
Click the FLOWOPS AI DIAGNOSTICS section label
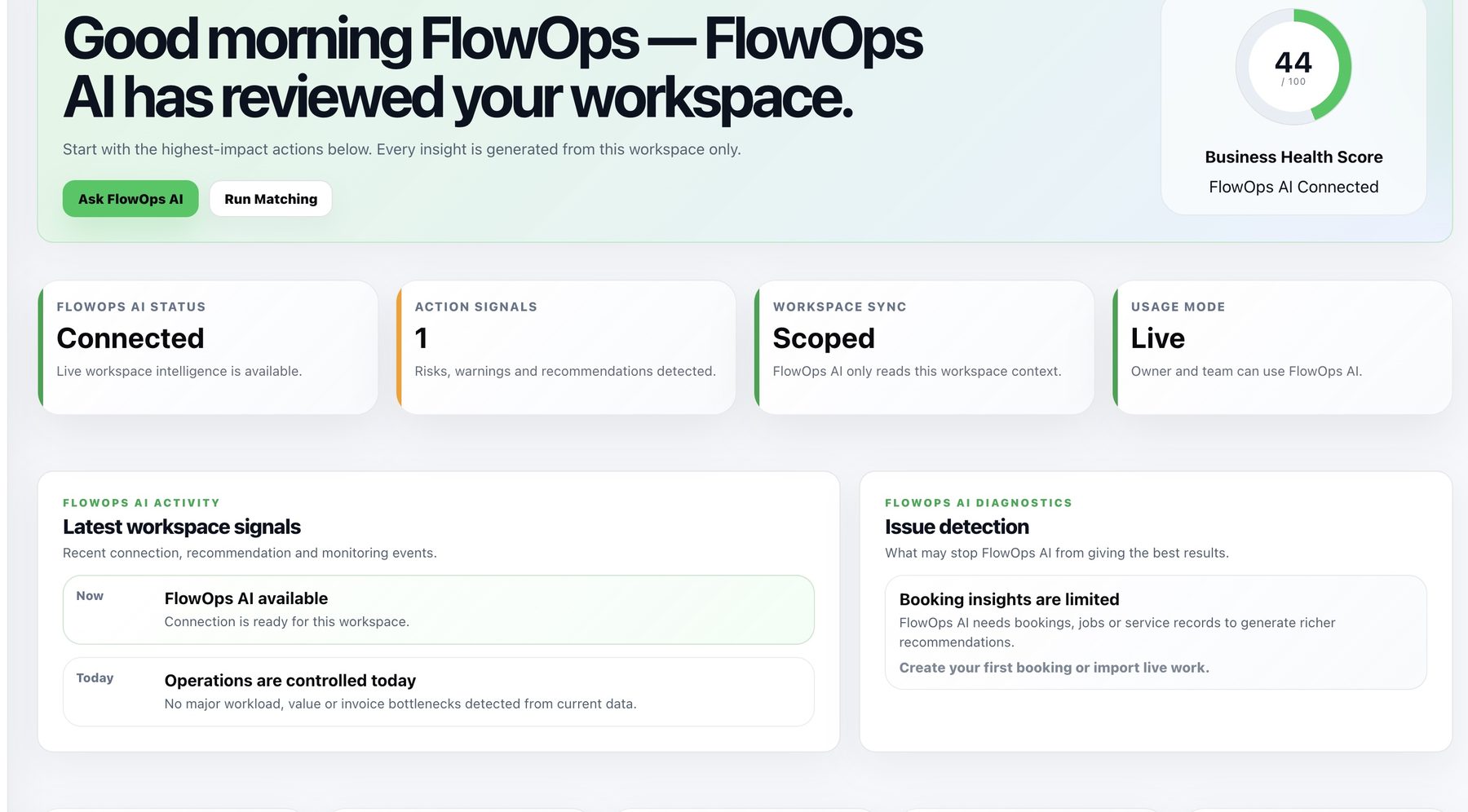click(x=979, y=503)
